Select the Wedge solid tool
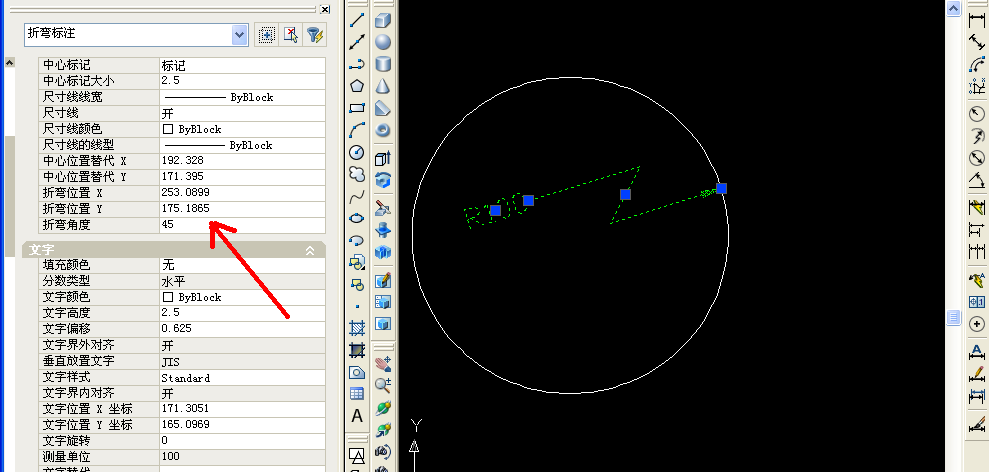The height and width of the screenshot is (472, 989). click(x=383, y=108)
